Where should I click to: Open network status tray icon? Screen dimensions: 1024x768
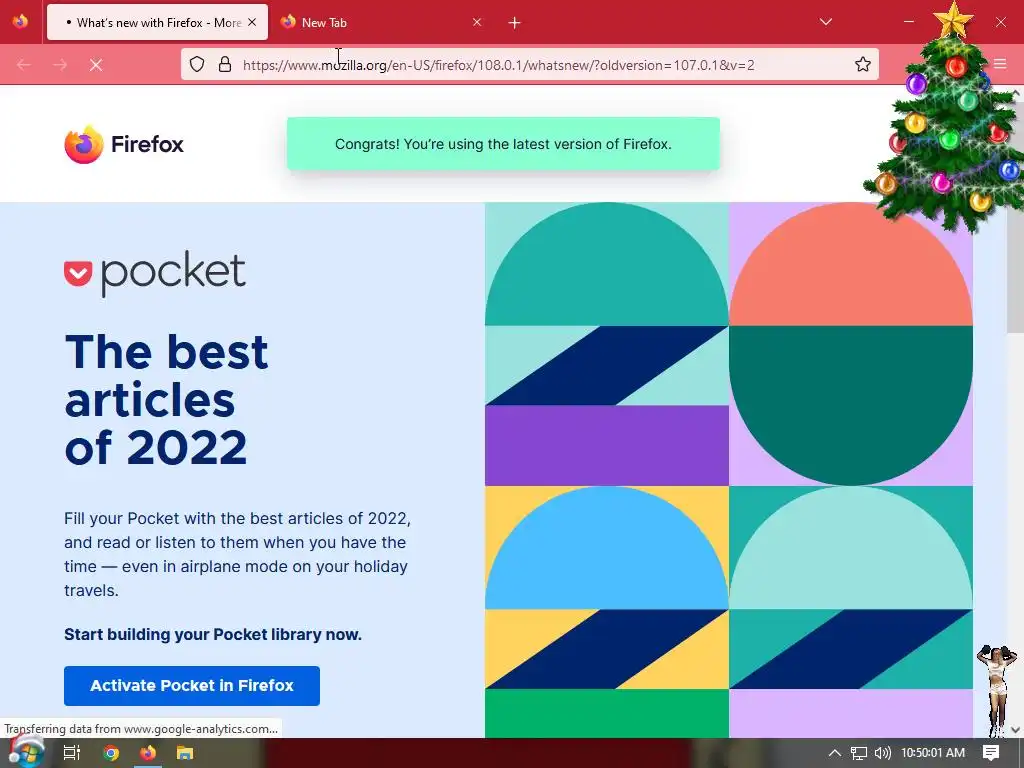859,753
